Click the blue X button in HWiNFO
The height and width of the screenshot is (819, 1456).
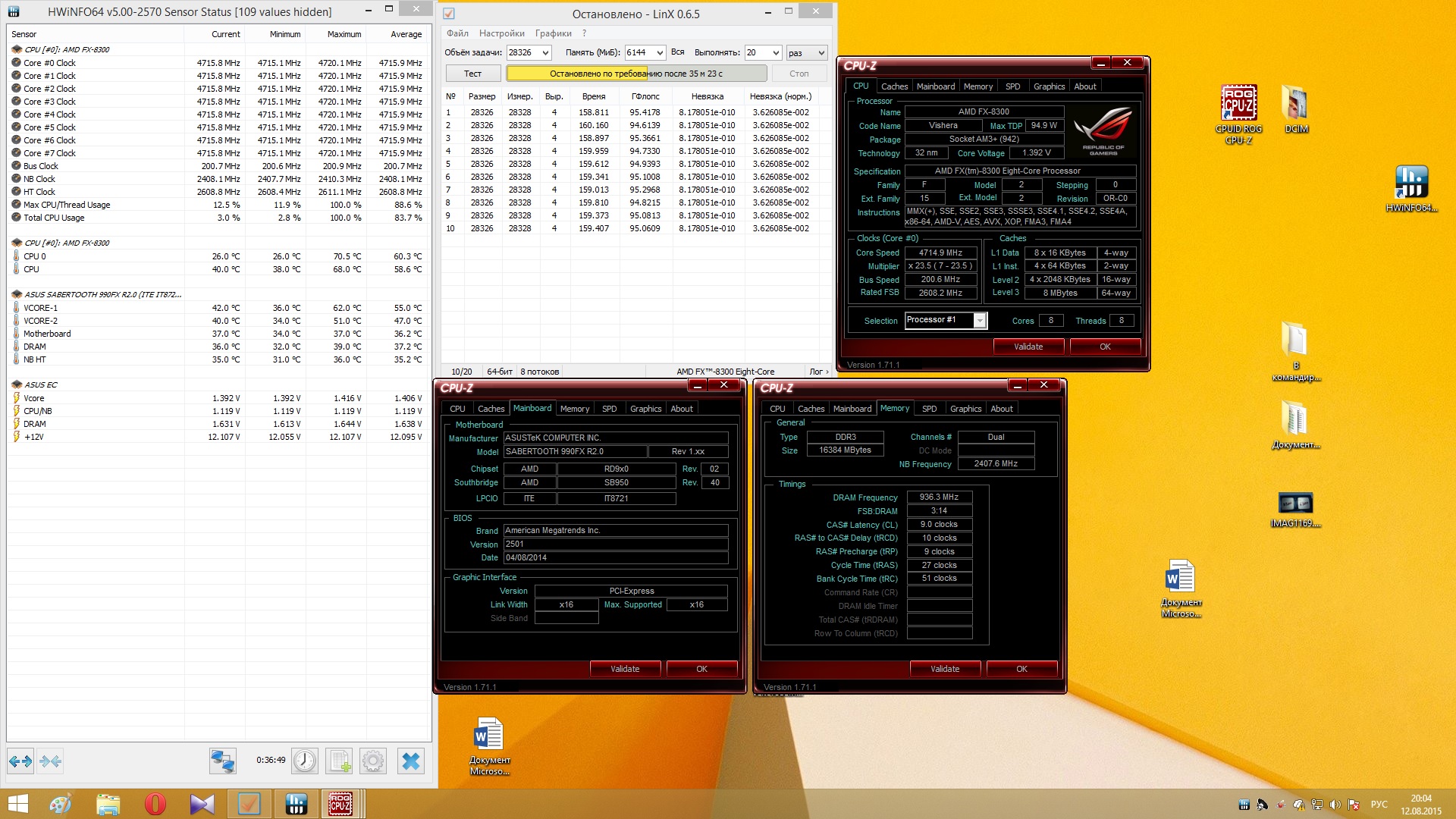[x=410, y=761]
